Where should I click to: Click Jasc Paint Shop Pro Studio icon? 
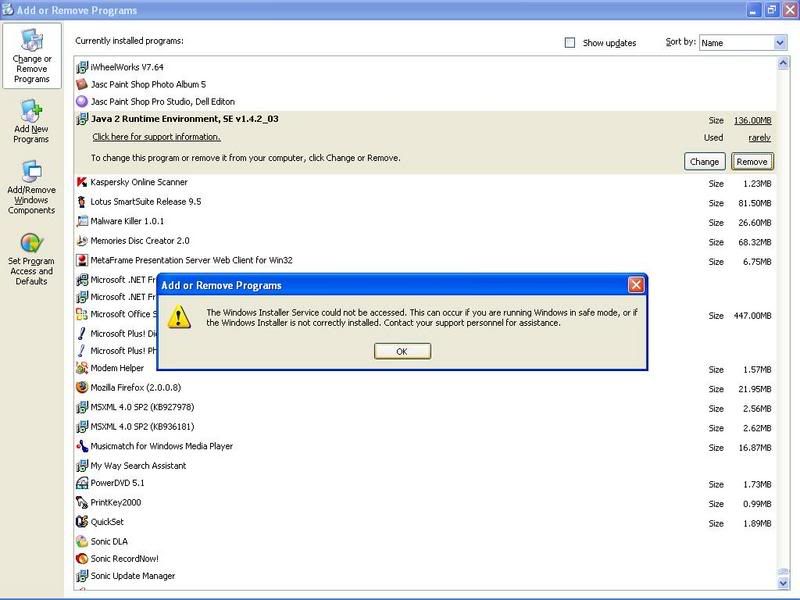[x=82, y=102]
